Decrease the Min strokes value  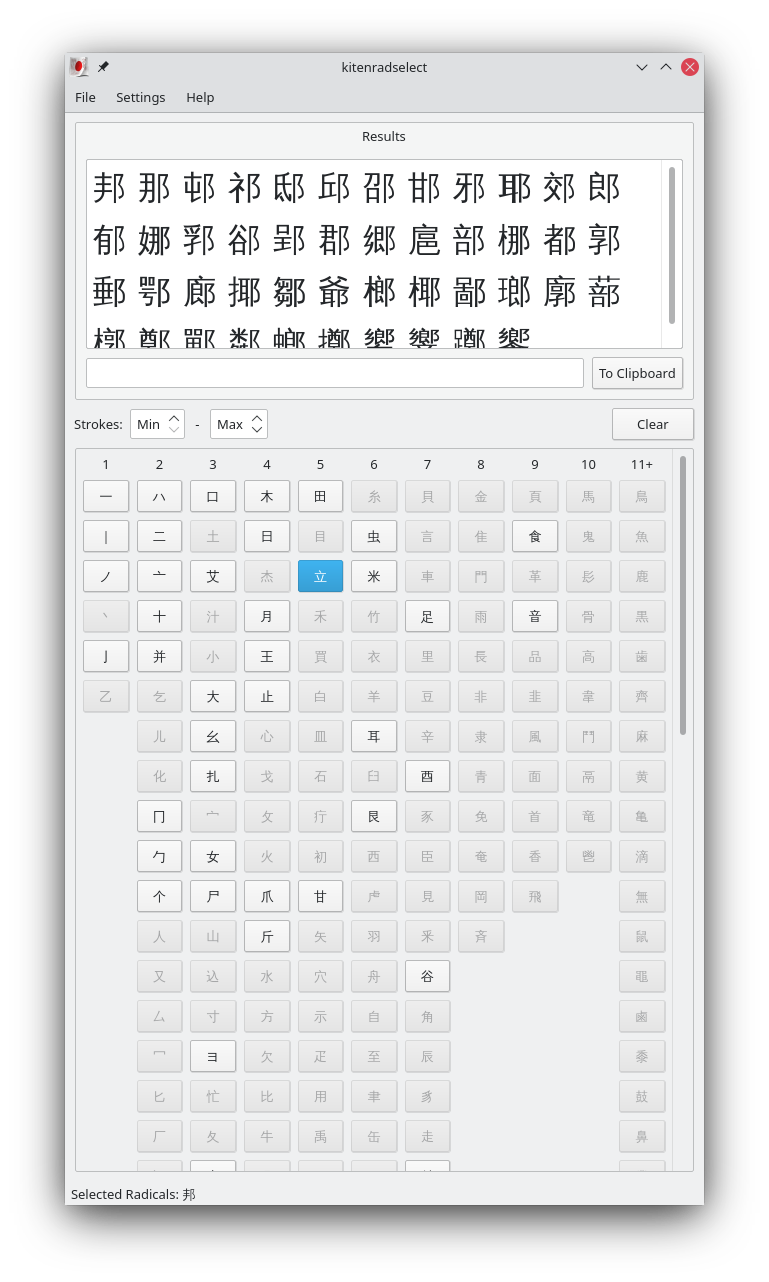point(175,430)
